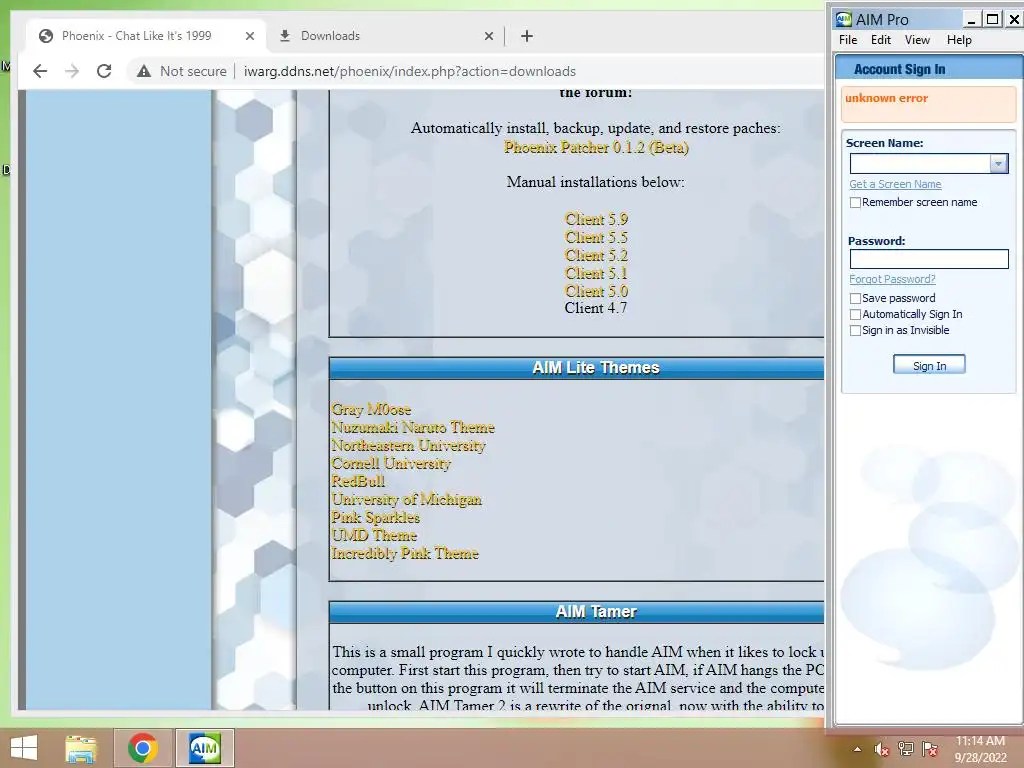Close the Phoenix - Chat Like It's 1999 tab
This screenshot has width=1024, height=768.
pos(249,36)
